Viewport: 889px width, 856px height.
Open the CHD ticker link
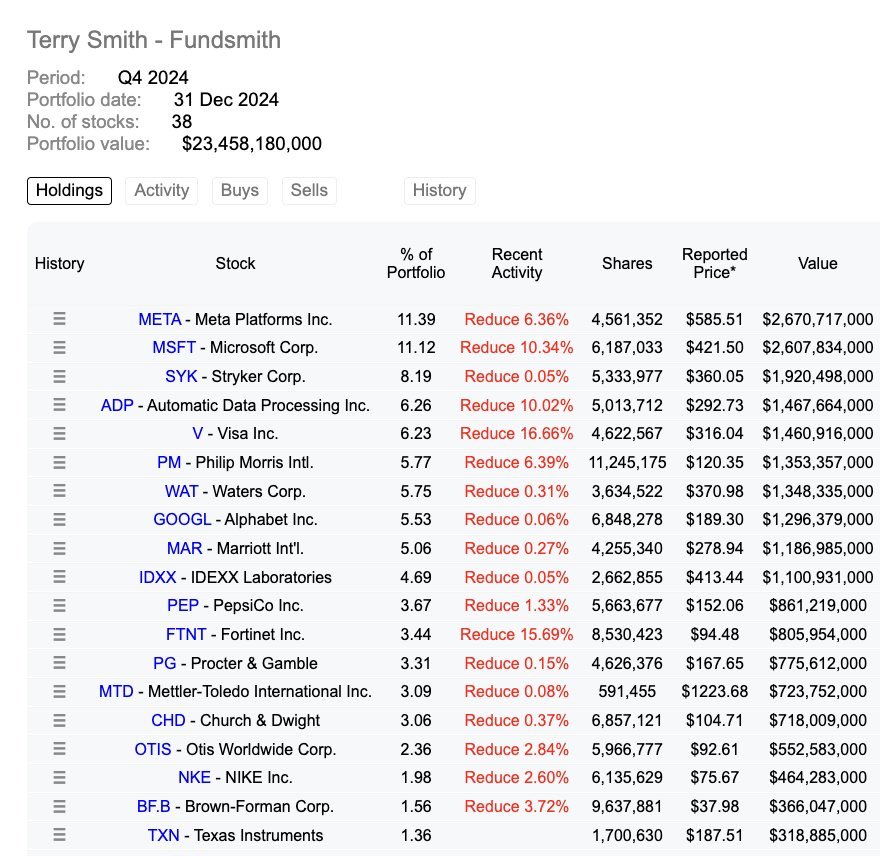168,721
